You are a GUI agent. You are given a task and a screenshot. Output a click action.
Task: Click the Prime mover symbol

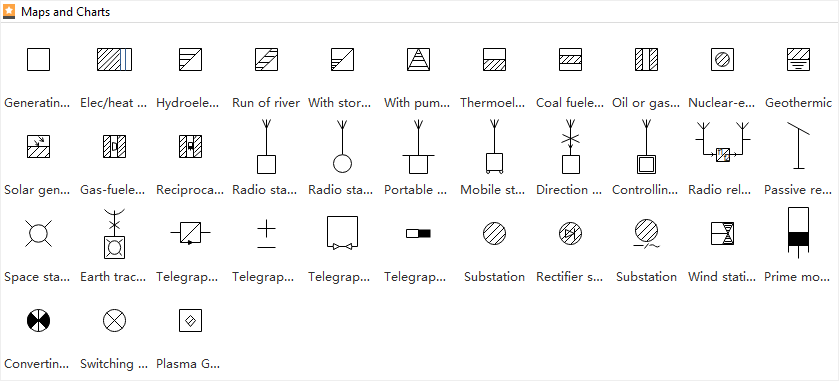[x=798, y=233]
